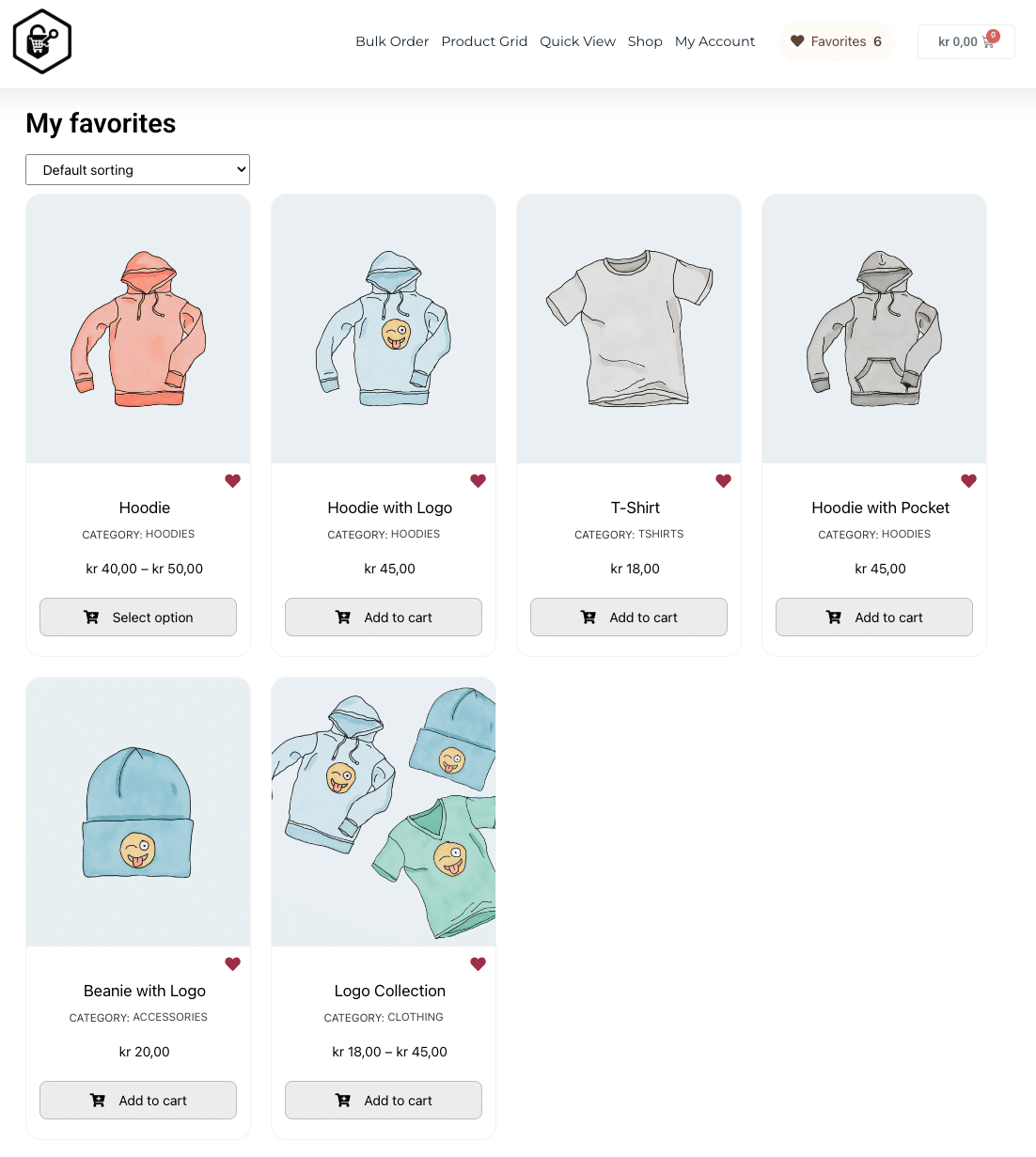Select option for the Hoodie product
The height and width of the screenshot is (1157, 1036).
[x=138, y=618]
